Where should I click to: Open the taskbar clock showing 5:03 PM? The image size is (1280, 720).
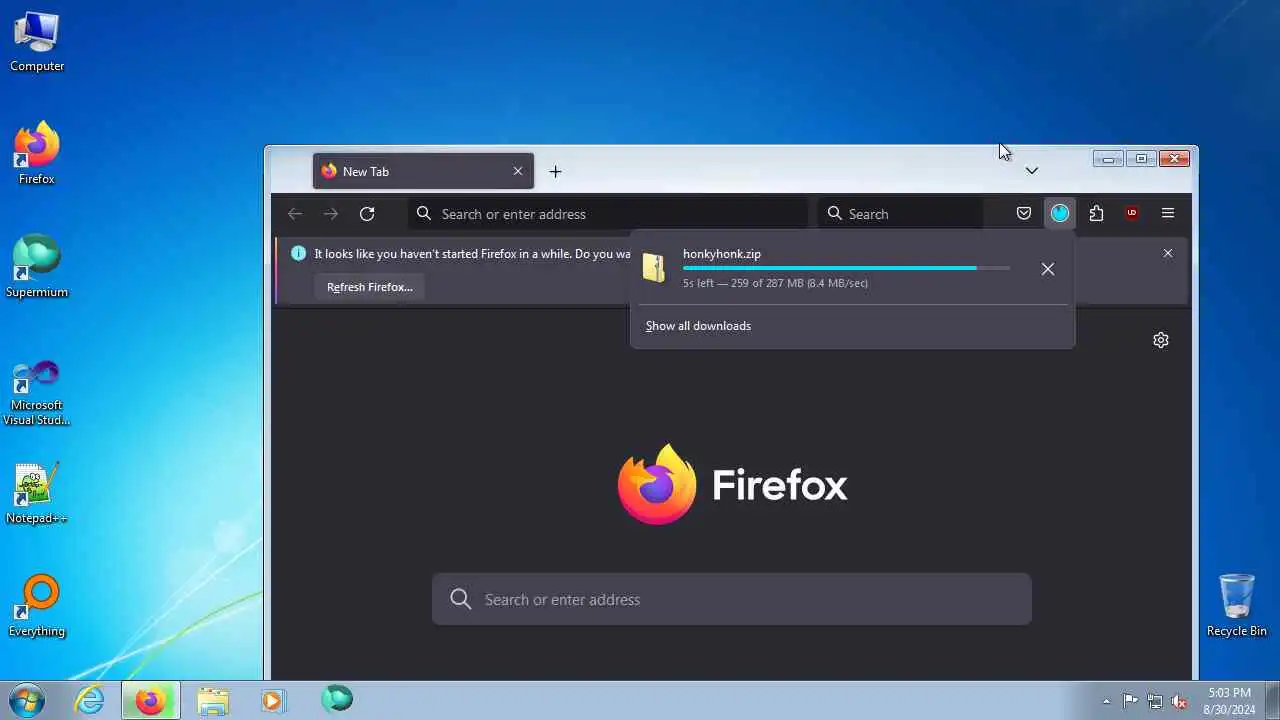[x=1229, y=701]
